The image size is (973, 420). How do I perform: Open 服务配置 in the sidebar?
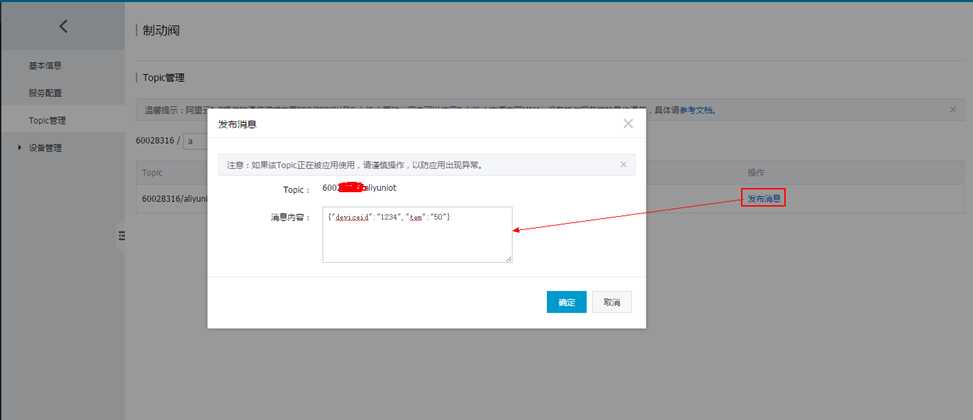(45, 93)
